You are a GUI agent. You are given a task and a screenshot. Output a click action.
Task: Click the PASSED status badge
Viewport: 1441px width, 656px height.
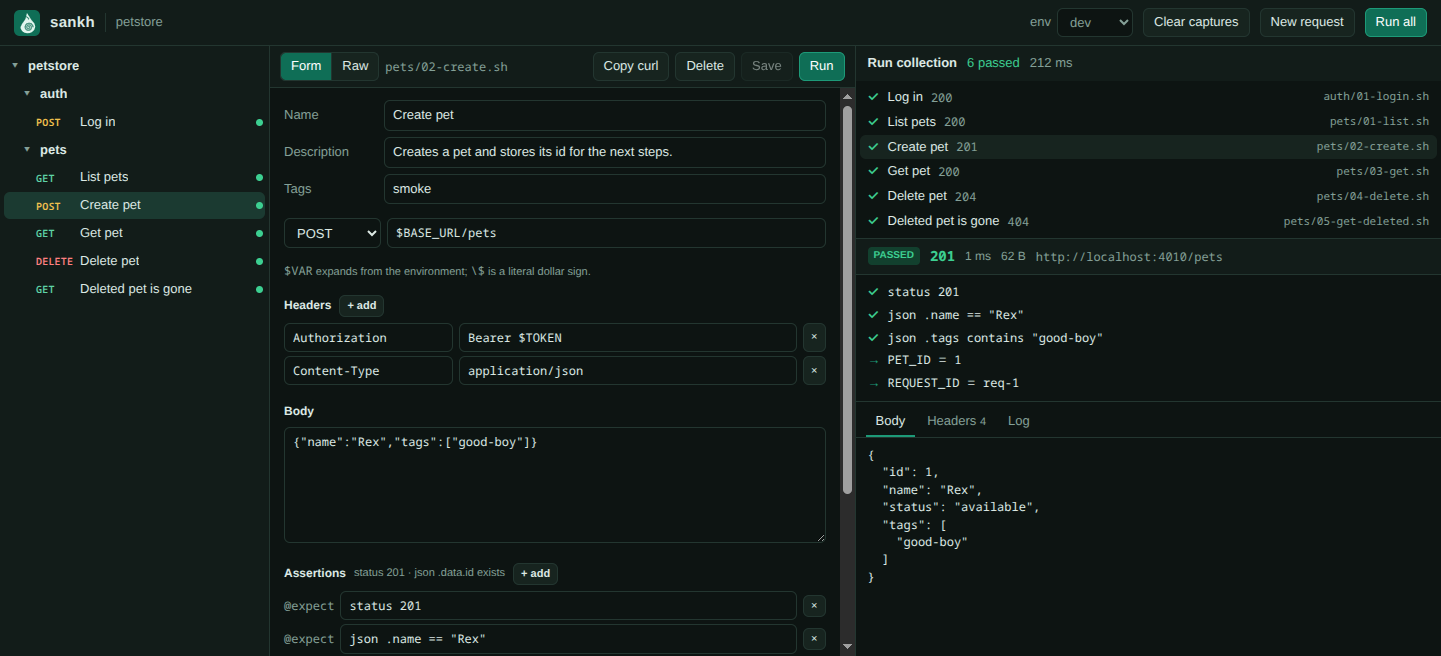pos(893,256)
